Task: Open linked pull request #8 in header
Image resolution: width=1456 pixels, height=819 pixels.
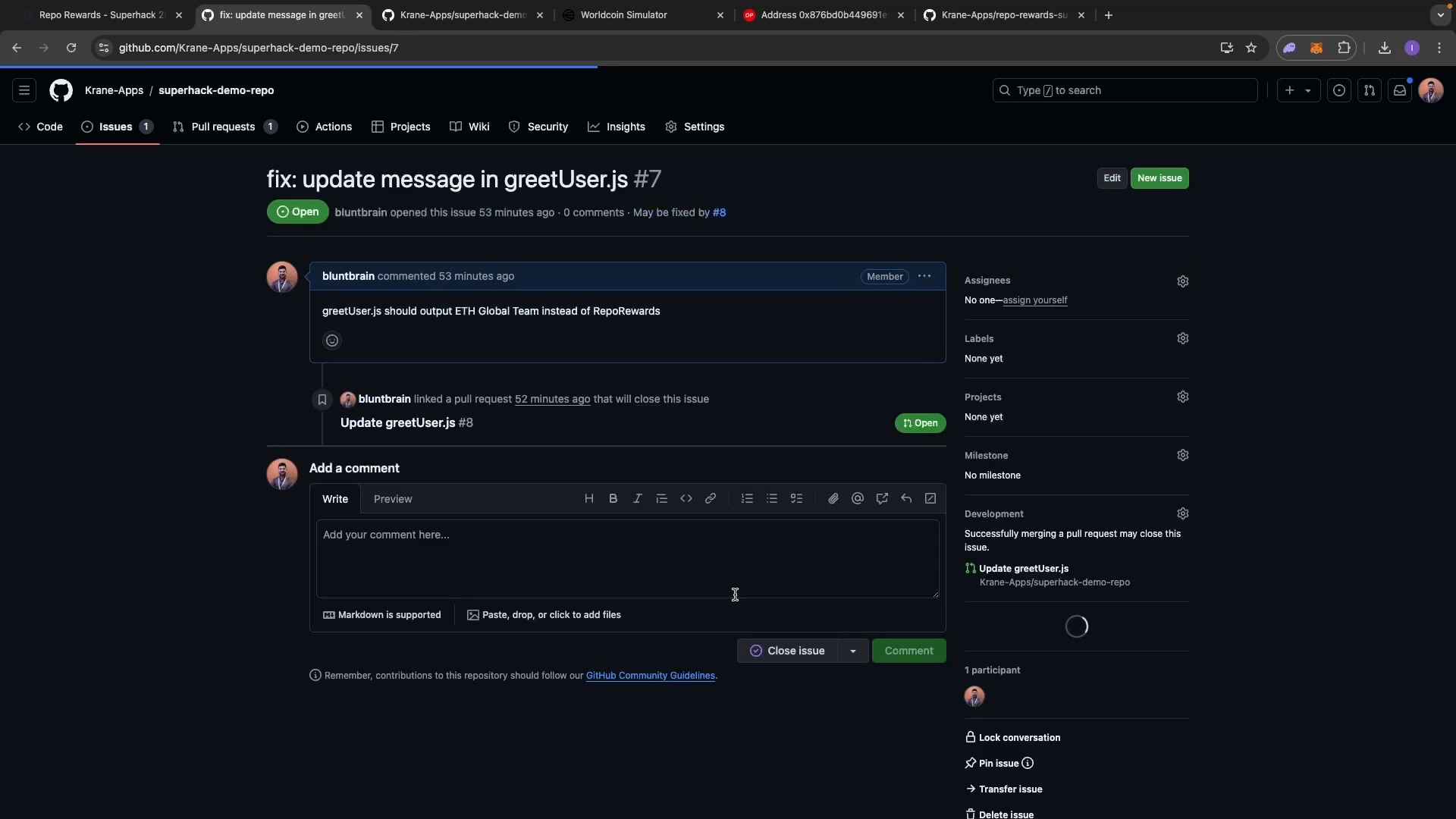Action: pos(719,212)
